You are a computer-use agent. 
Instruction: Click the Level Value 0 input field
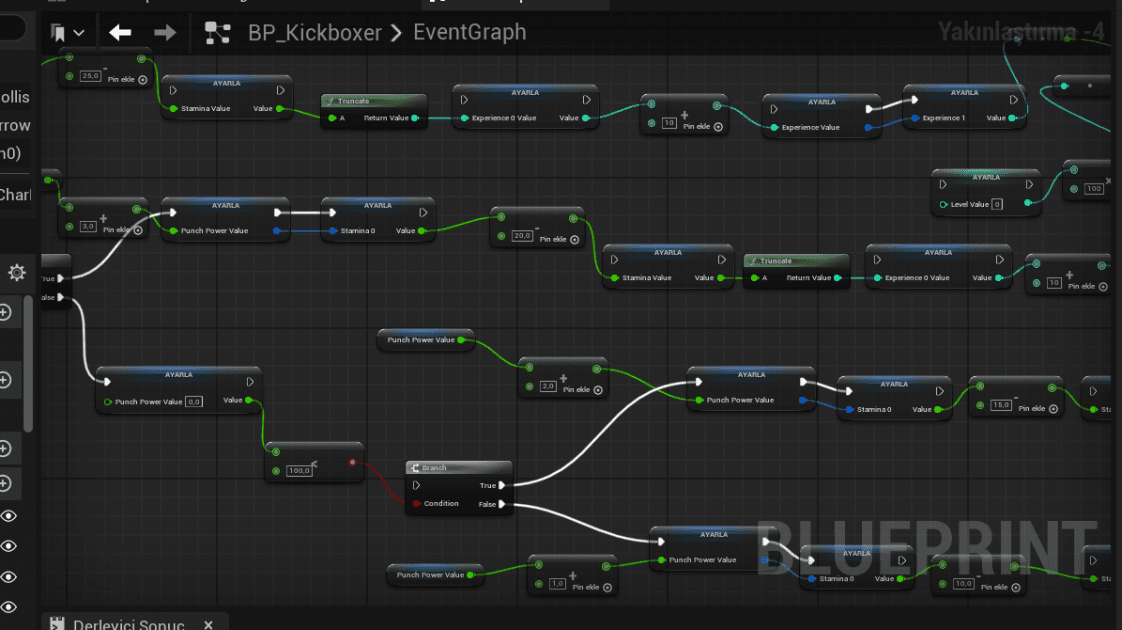(x=997, y=204)
